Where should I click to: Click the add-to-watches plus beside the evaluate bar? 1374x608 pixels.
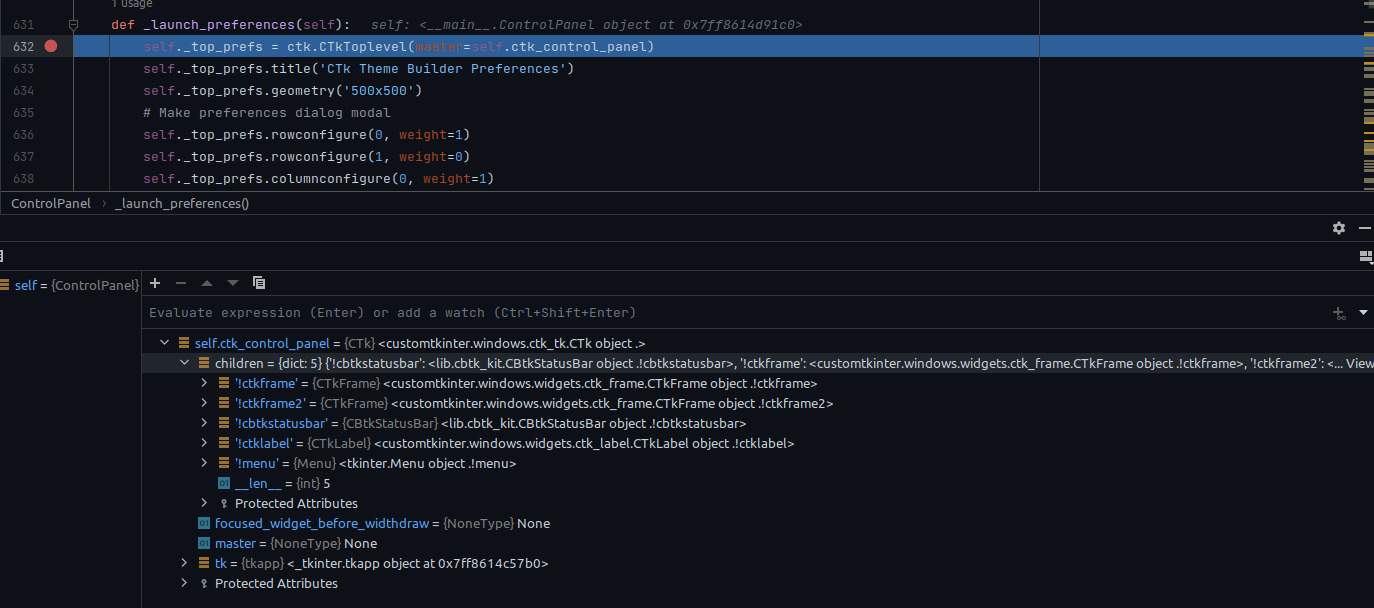coord(1339,312)
